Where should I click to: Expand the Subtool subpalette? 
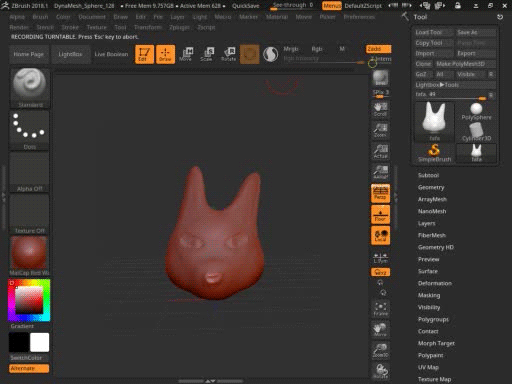pos(428,175)
